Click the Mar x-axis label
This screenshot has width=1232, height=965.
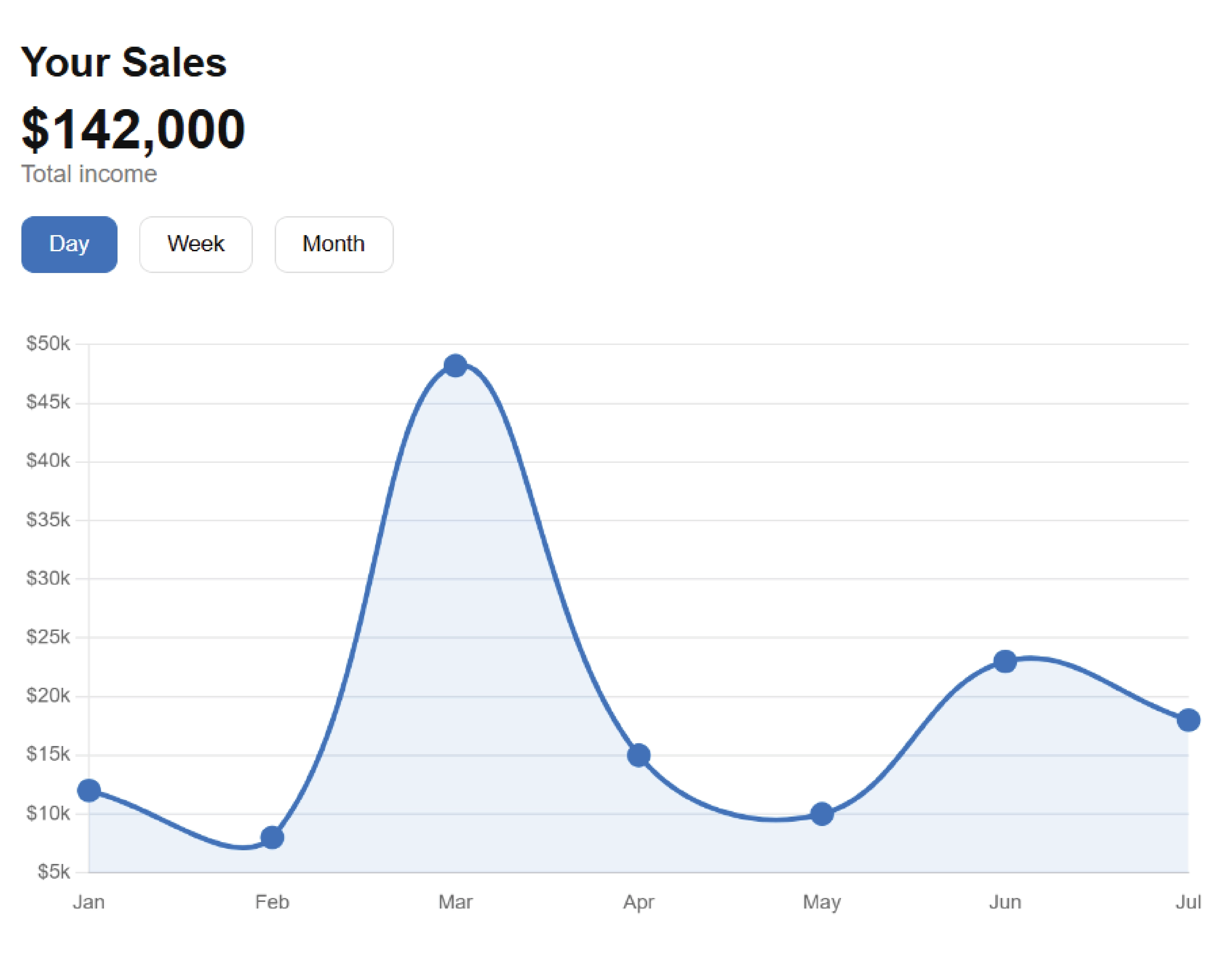[455, 902]
